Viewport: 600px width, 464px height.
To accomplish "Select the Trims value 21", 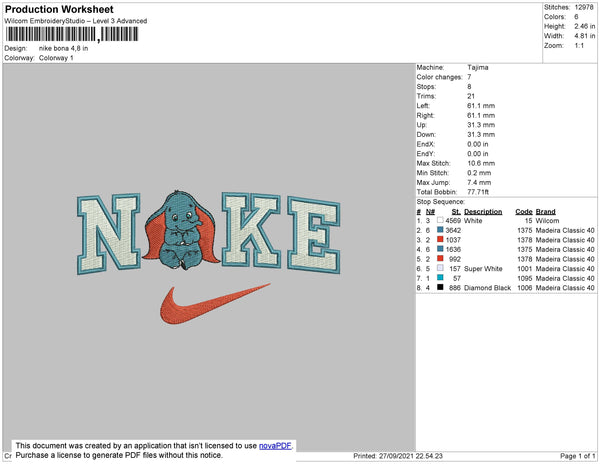I will tap(471, 96).
